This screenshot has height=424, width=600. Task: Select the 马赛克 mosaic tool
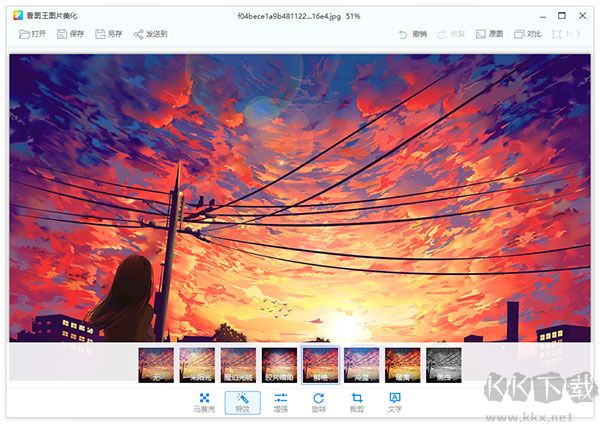click(204, 403)
